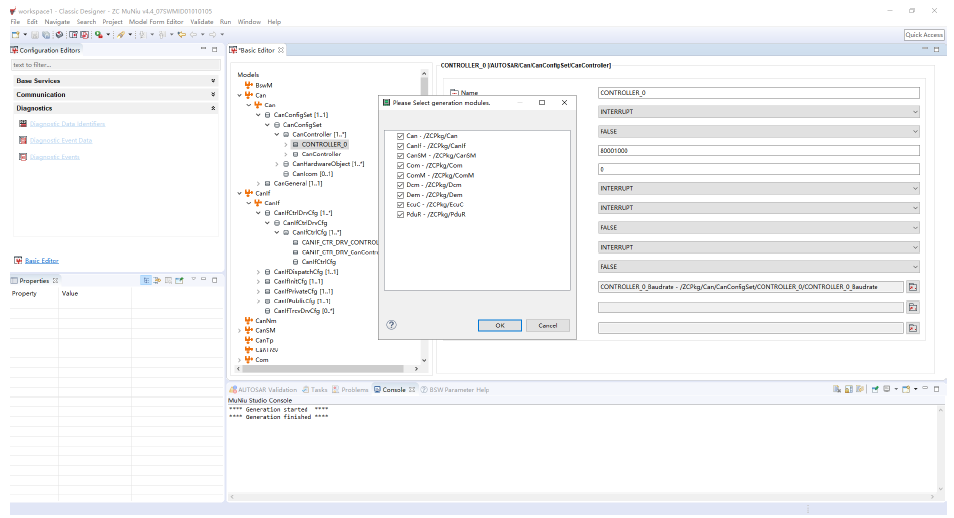Click the red-dot window generate icon in toolbar
This screenshot has width=954, height=518.
click(73, 35)
